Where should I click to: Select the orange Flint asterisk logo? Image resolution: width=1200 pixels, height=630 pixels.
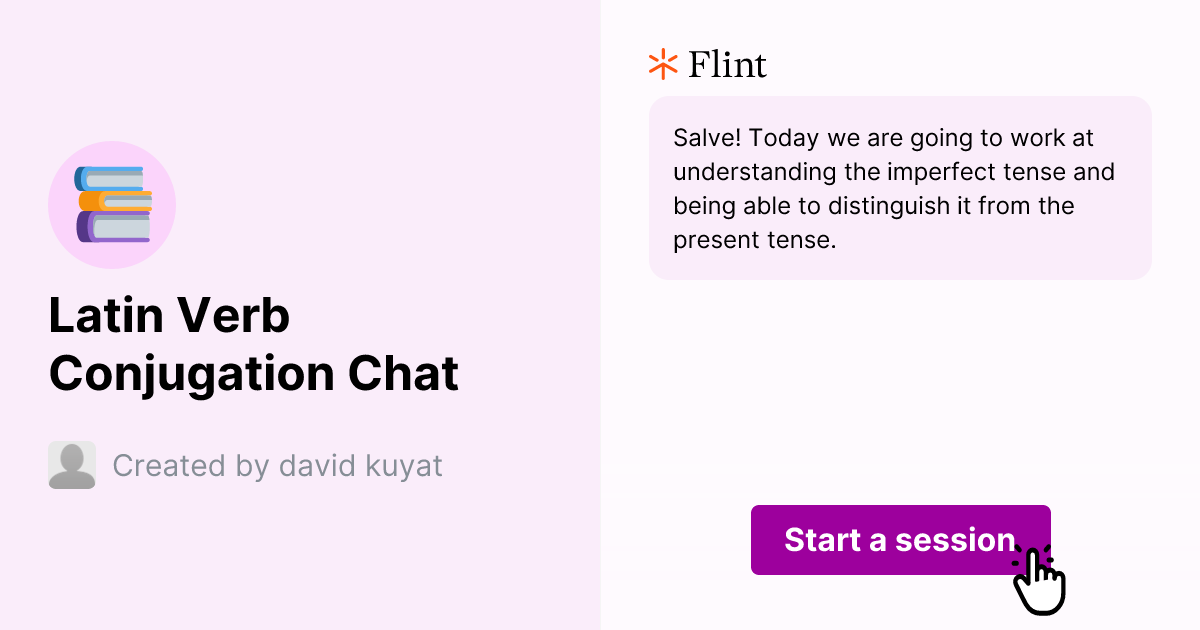pos(661,64)
